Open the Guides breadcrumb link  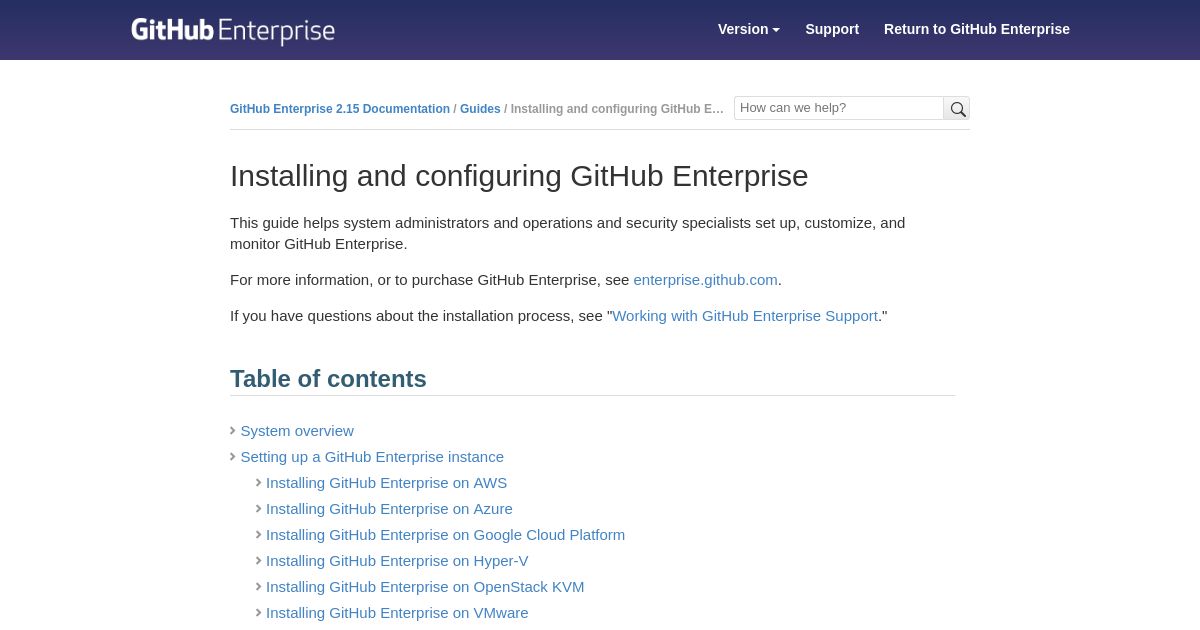(x=480, y=109)
